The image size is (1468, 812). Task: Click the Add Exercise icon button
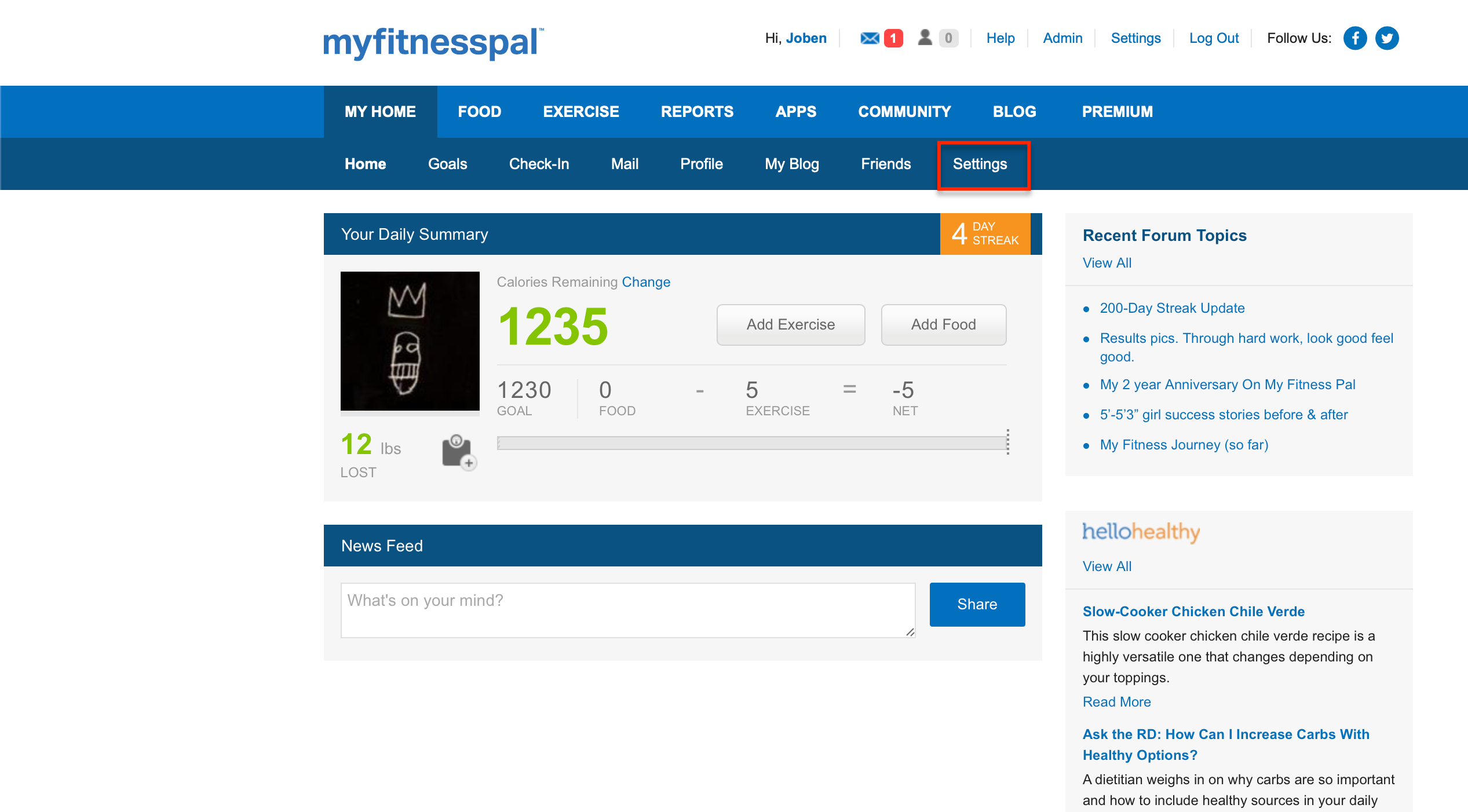(790, 325)
